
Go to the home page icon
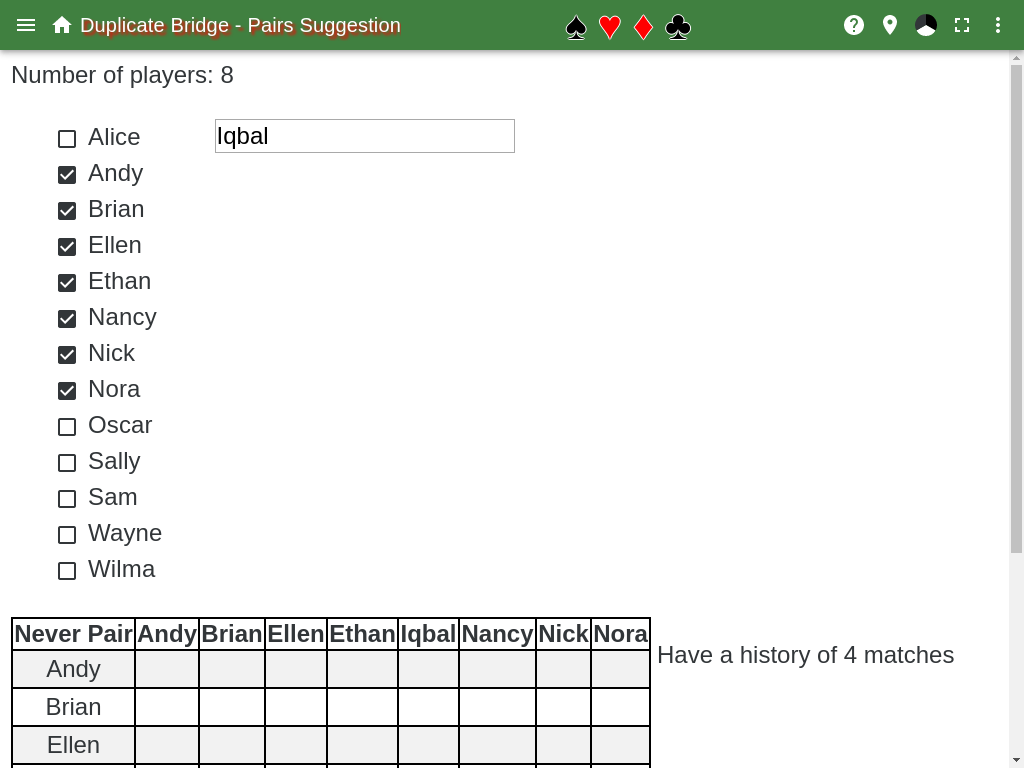click(x=62, y=25)
